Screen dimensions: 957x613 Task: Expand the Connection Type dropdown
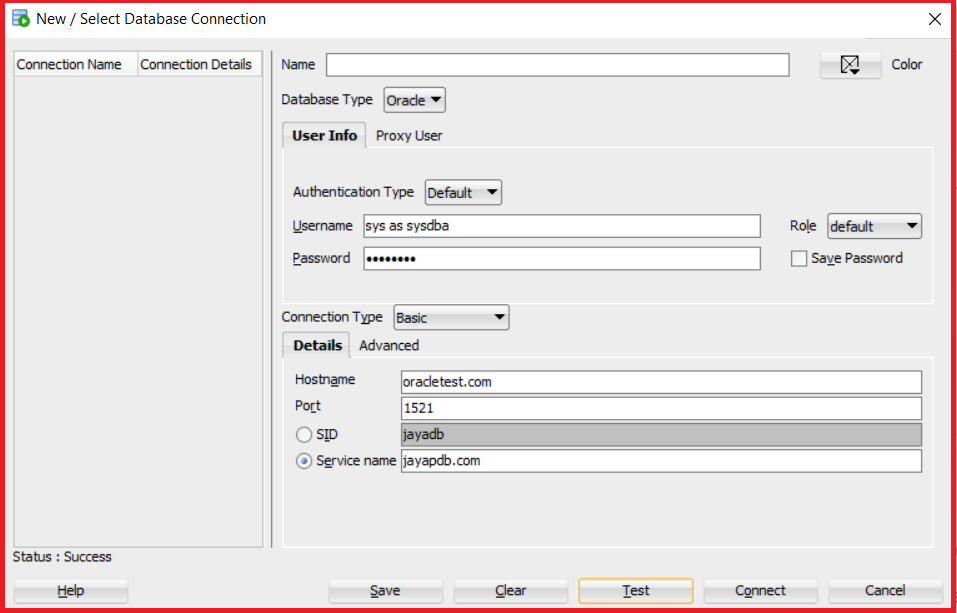[452, 317]
